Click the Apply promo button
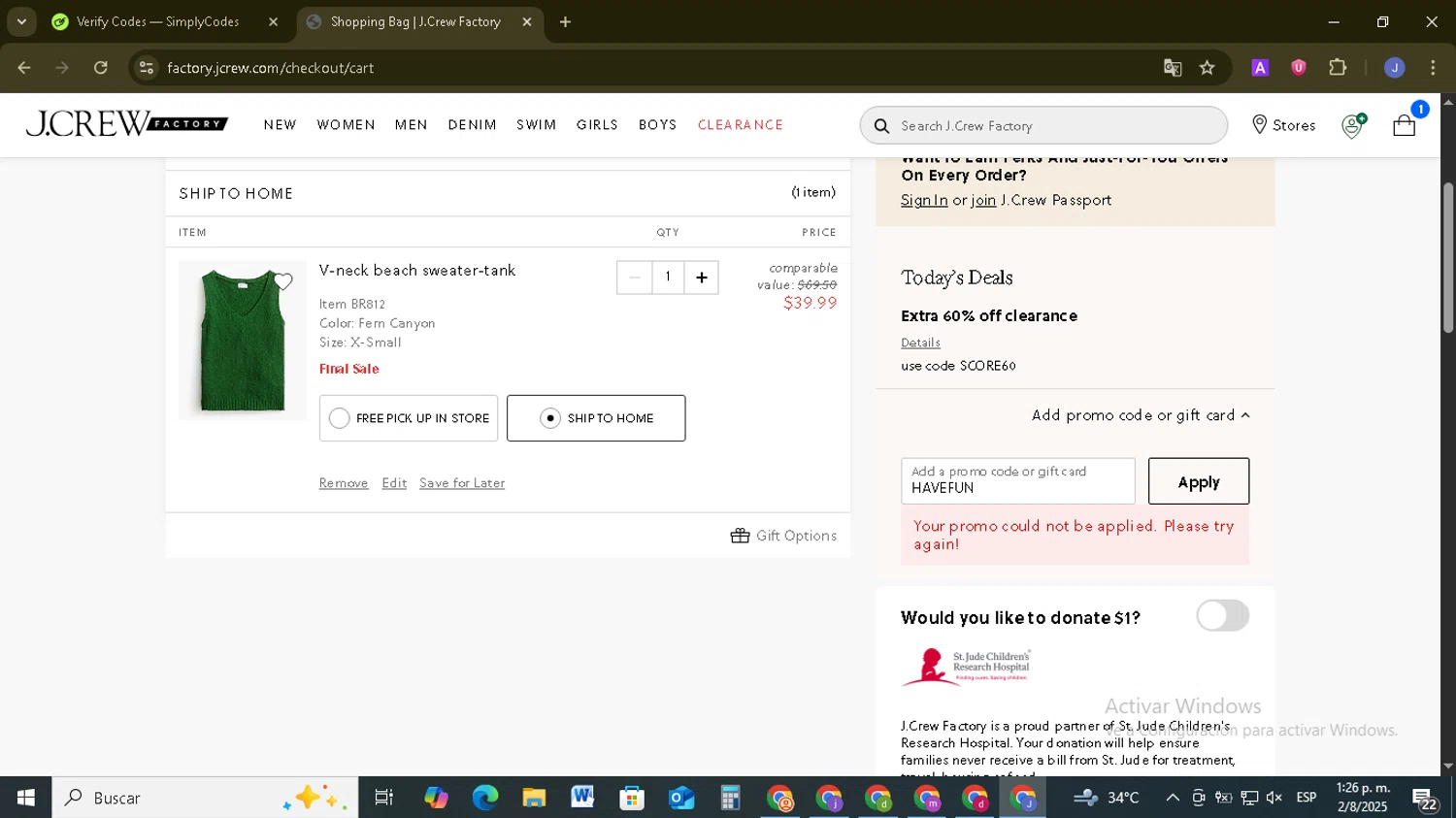The width and height of the screenshot is (1456, 818). pyautogui.click(x=1199, y=481)
